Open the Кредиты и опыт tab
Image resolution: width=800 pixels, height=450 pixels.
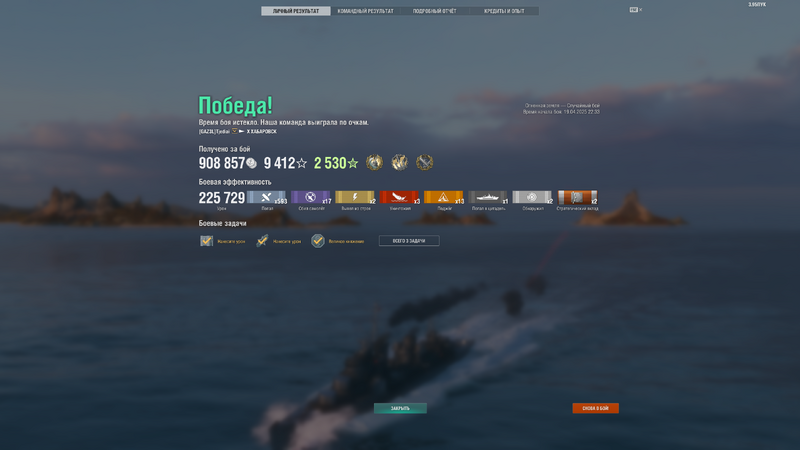click(x=504, y=11)
